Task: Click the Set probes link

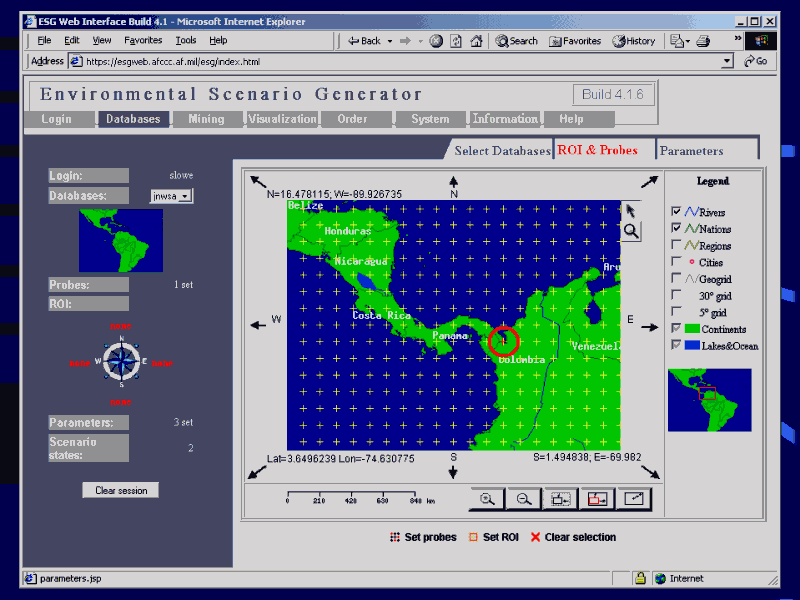Action: tap(423, 537)
